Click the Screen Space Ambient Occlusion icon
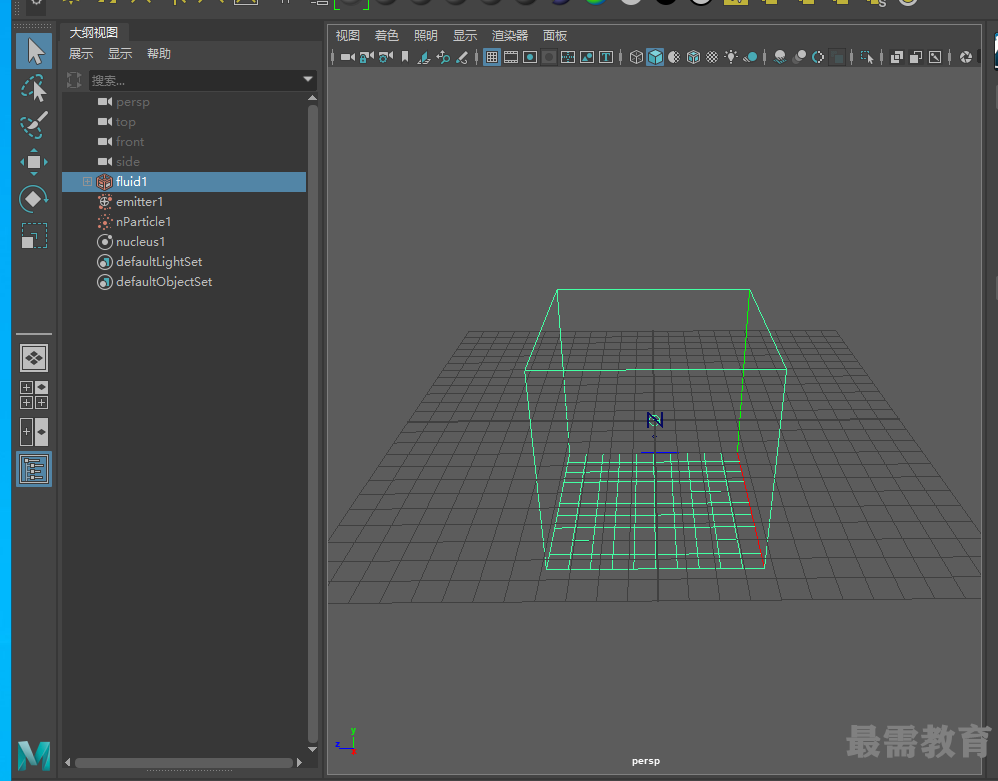998x781 pixels. (780, 57)
